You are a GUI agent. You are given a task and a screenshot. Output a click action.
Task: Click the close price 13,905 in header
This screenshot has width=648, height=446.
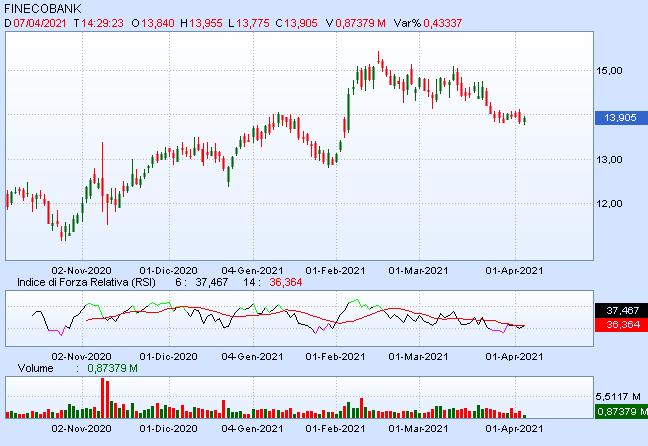tap(301, 23)
